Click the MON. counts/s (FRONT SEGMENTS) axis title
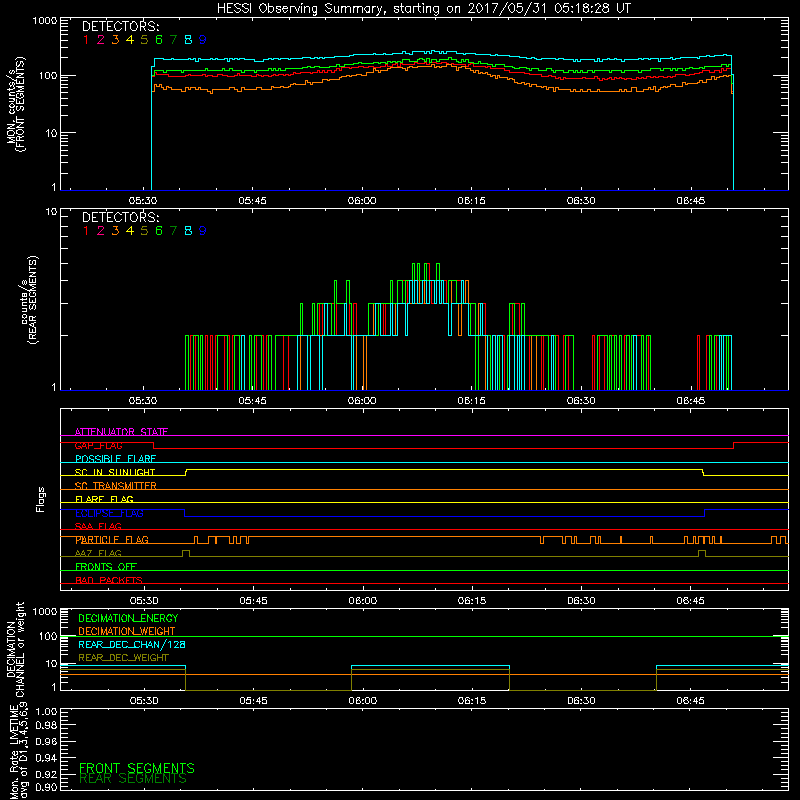 tap(15, 104)
